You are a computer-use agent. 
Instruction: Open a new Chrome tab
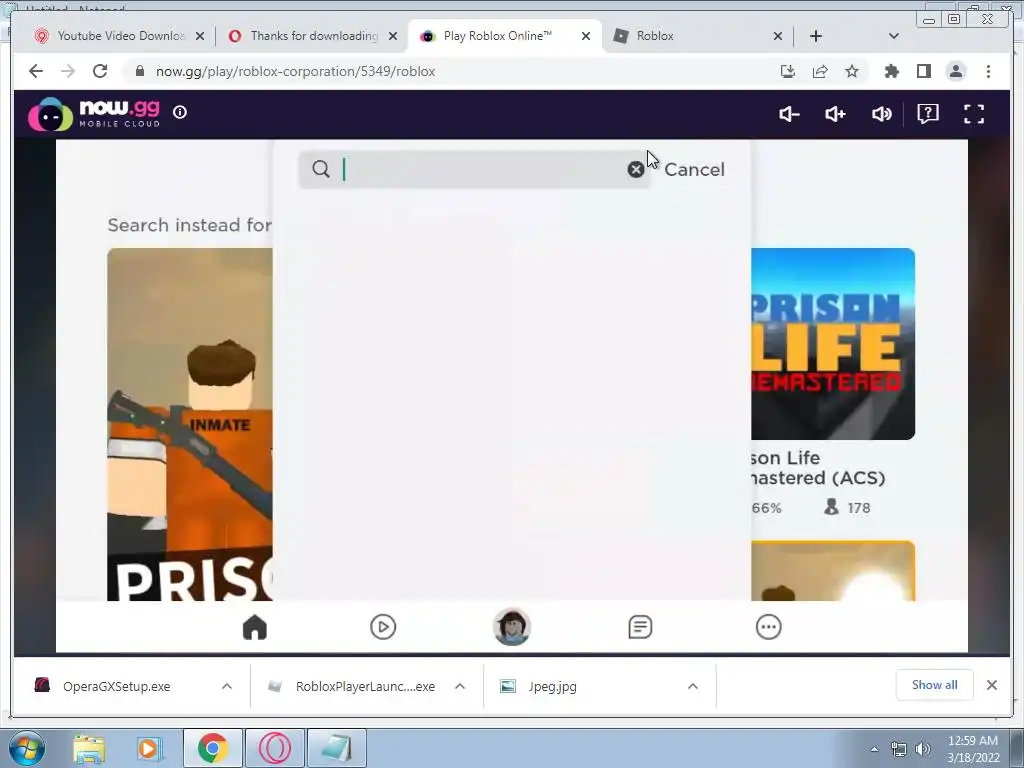tap(816, 36)
